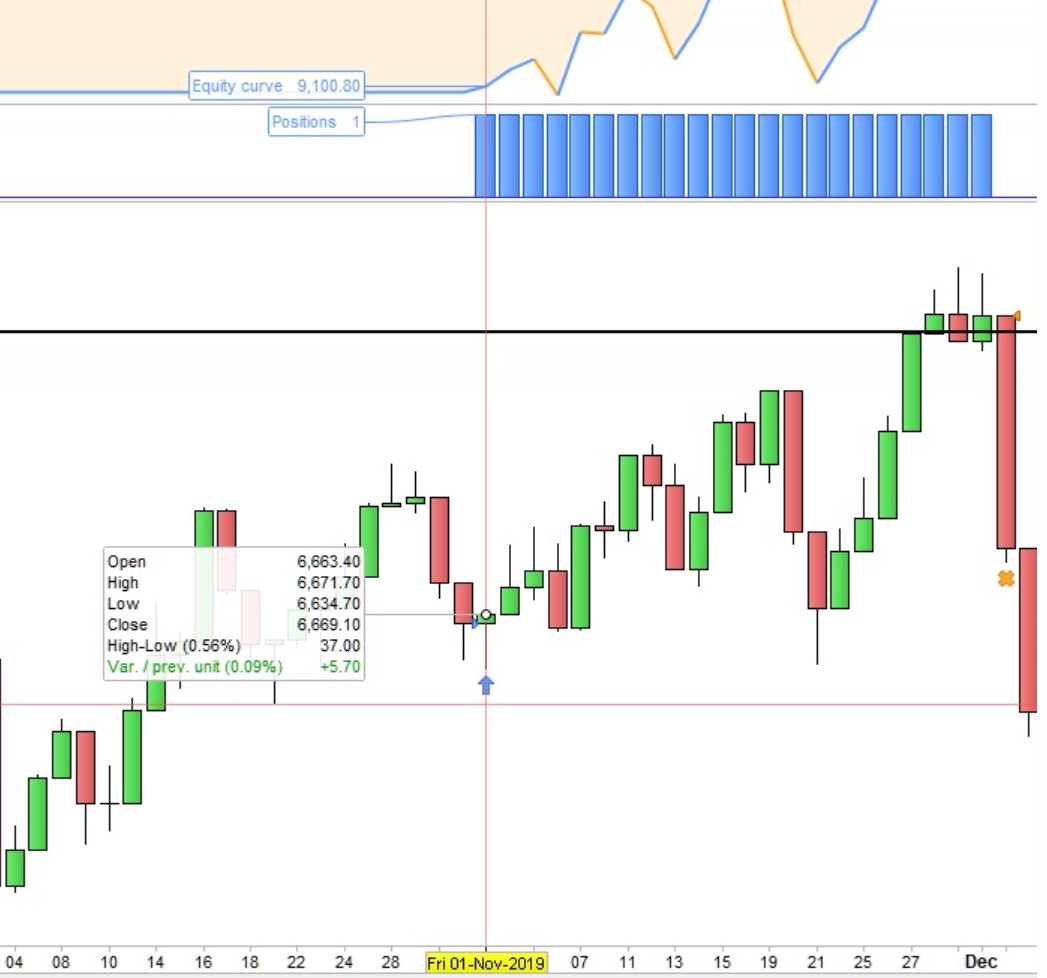Select the Equity curve 9,100.80 label
The image size is (1047, 978).
(276, 85)
